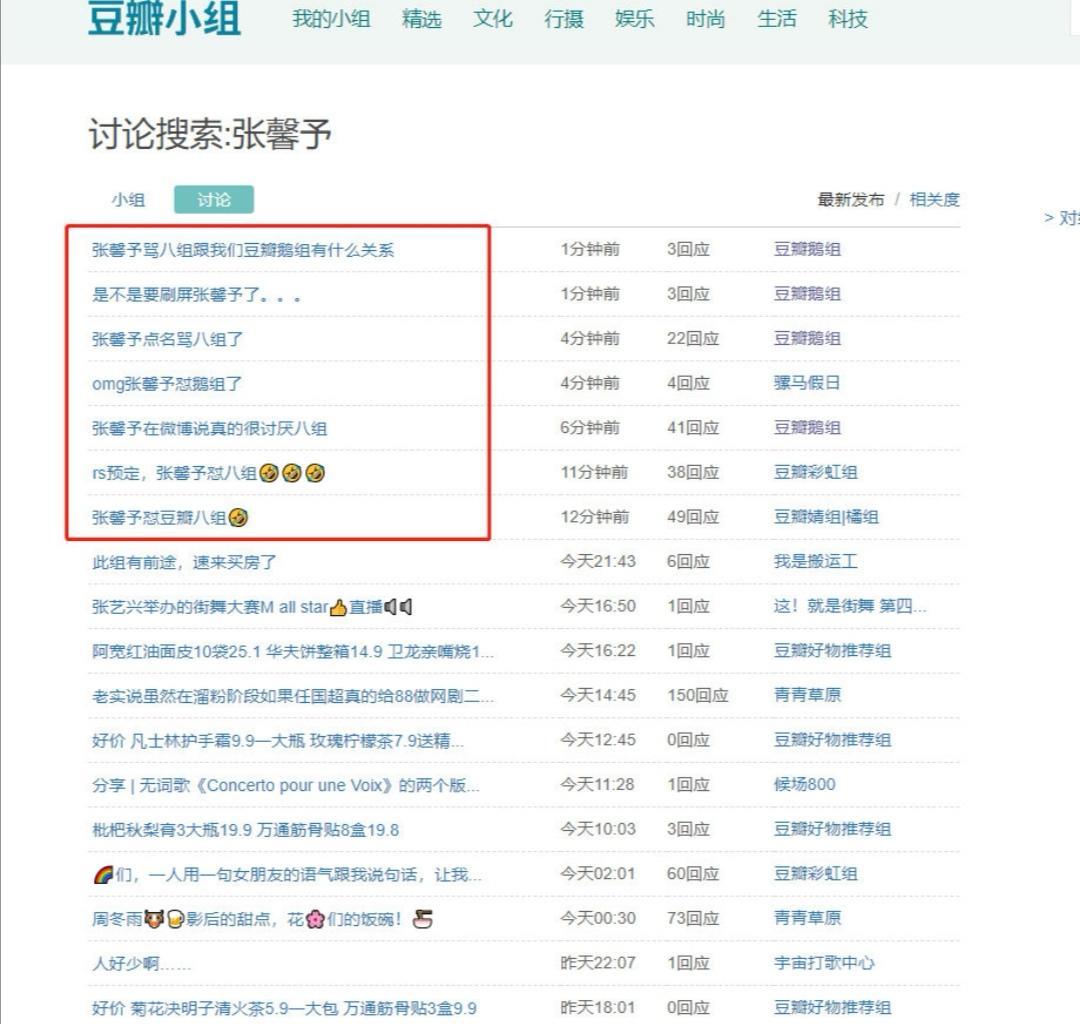Image resolution: width=1080 pixels, height=1024 pixels.
Task: Open post 张馨予骂八组跟我们豆瓣鹅组有什么关系
Action: 242,250
